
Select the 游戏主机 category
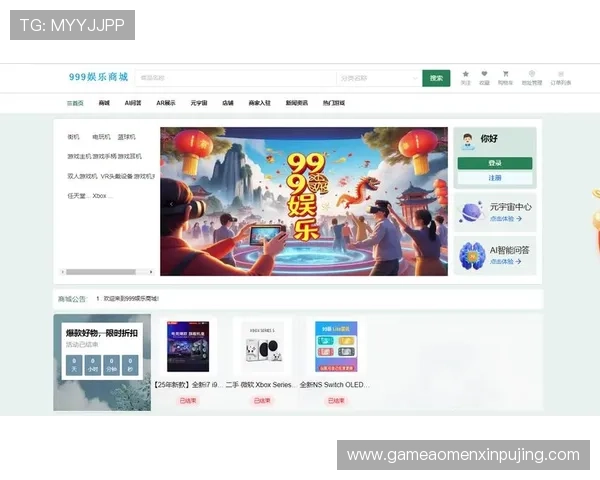(x=79, y=156)
